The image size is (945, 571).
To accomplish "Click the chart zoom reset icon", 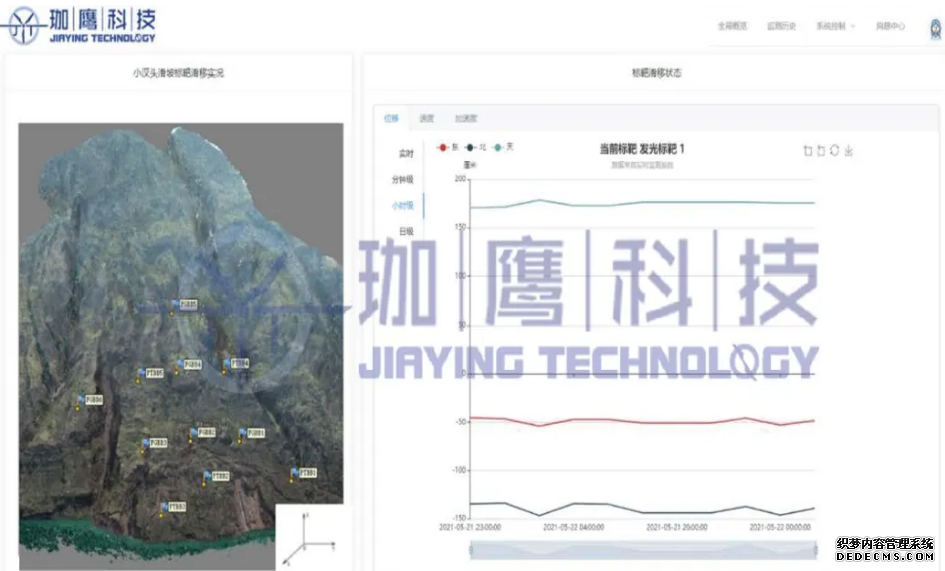I will coord(821,151).
